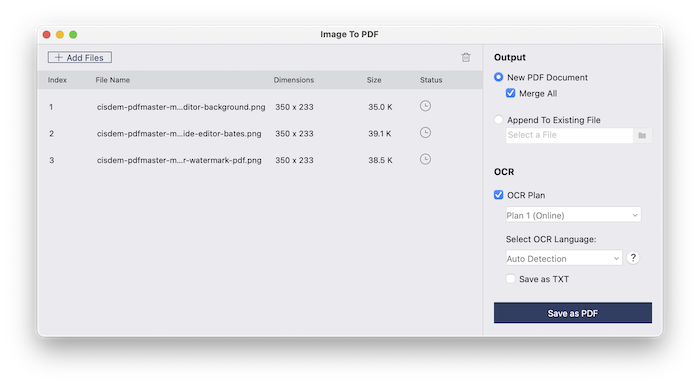Click the green fullscreen window button
The width and height of the screenshot is (700, 386).
pyautogui.click(x=73, y=34)
